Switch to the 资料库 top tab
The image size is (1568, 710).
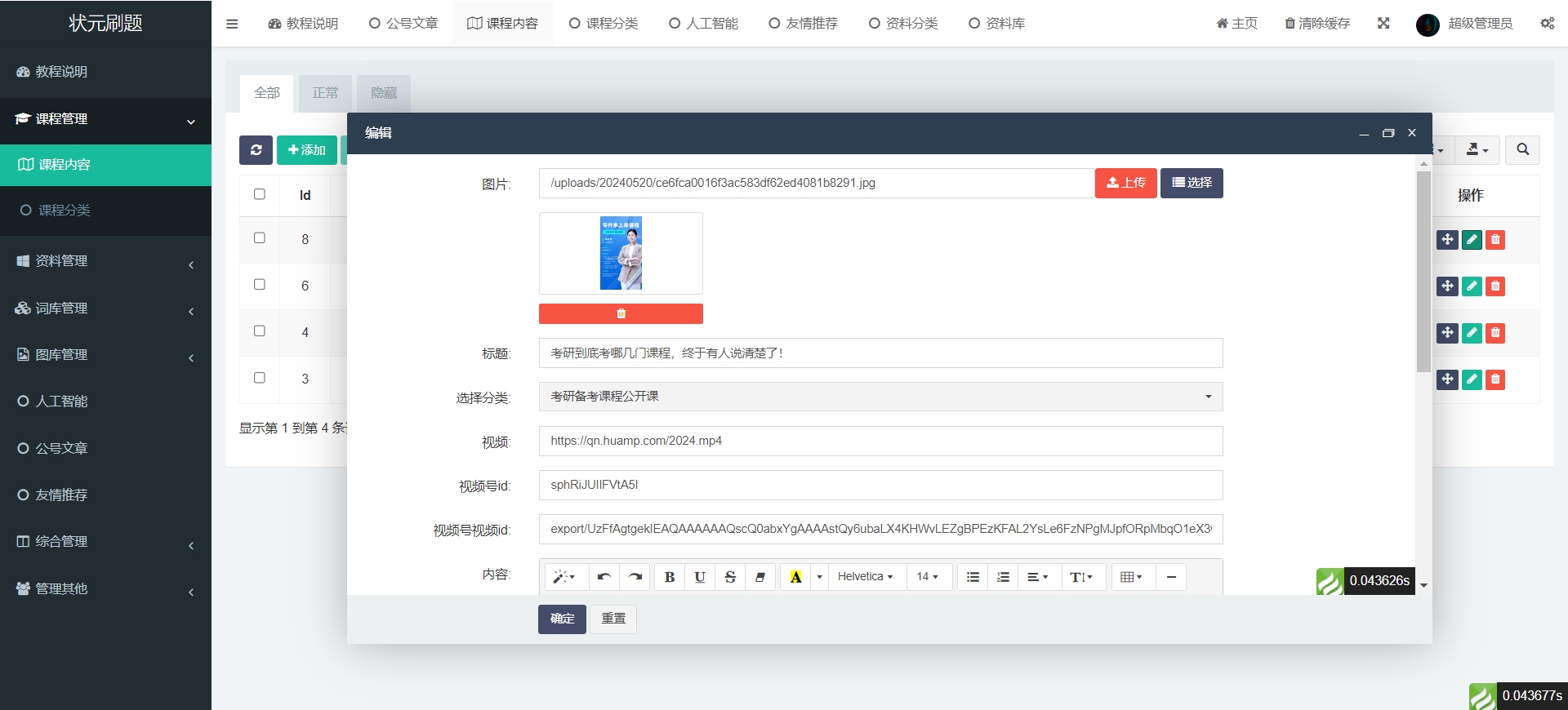[x=996, y=24]
